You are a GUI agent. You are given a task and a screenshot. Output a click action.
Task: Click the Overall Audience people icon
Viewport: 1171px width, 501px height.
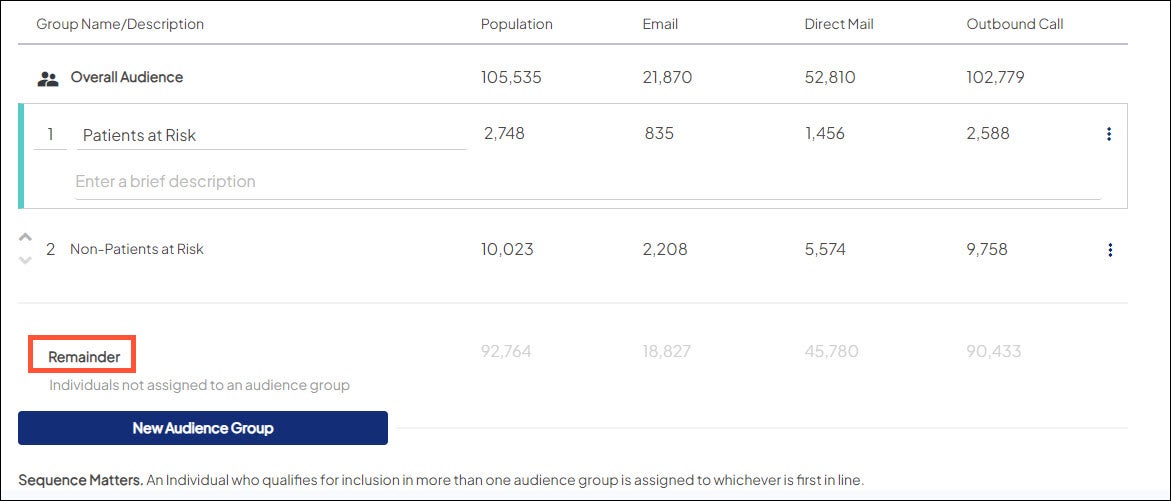click(48, 78)
